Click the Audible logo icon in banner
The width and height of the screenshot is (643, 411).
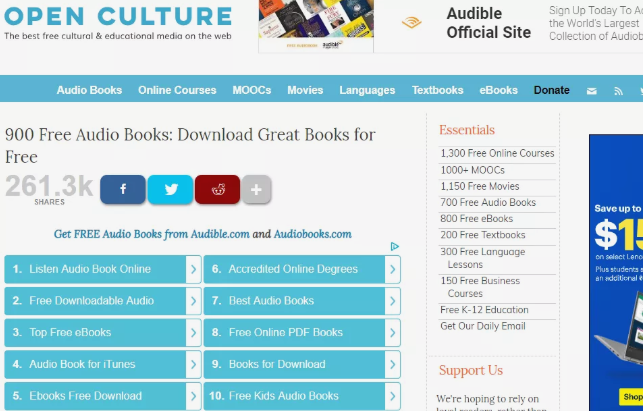coord(411,22)
